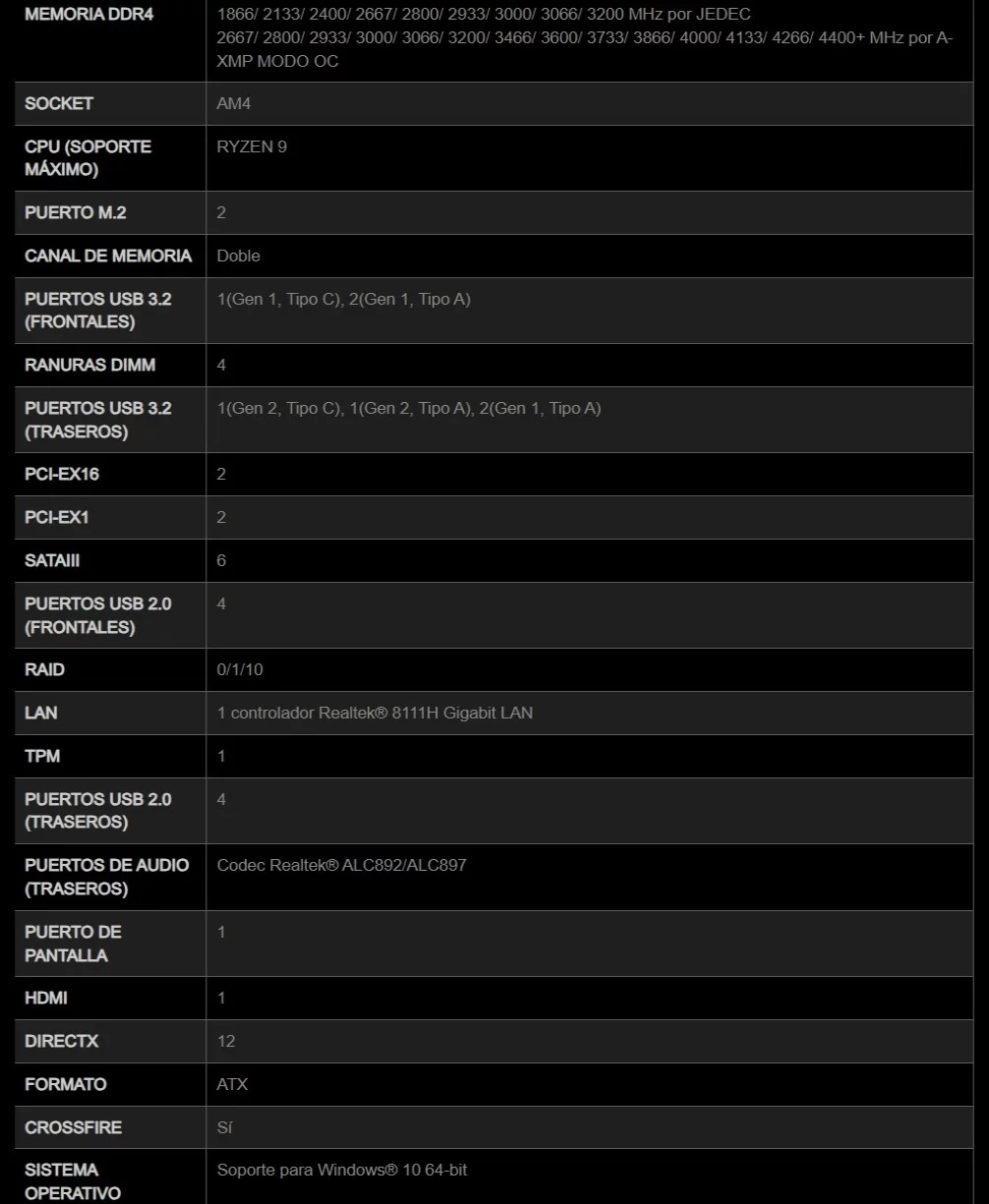Screen dimensions: 989x1204
Task: Click the TPM row label
Action: [42, 756]
